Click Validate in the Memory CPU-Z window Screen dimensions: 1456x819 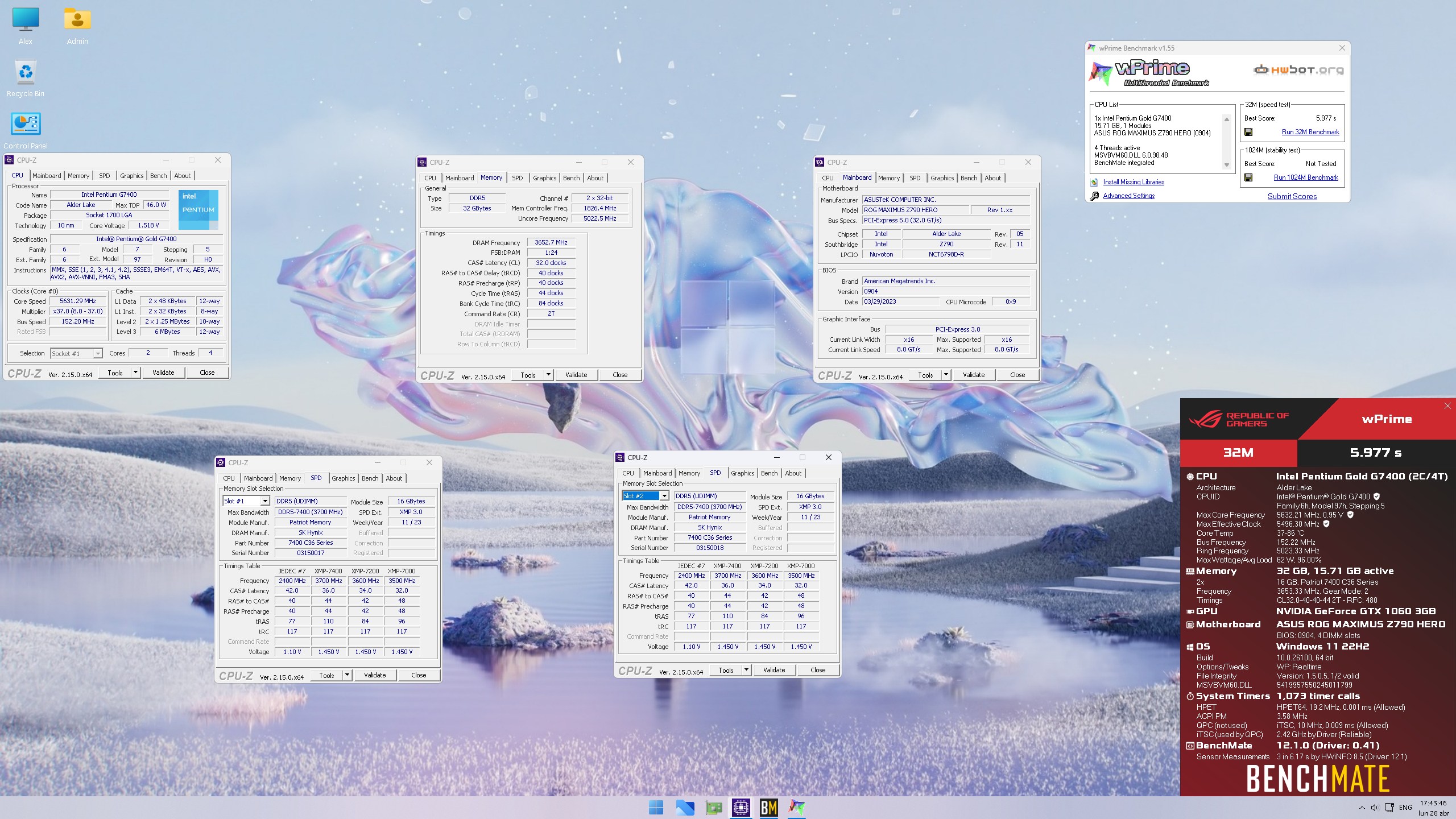point(576,375)
